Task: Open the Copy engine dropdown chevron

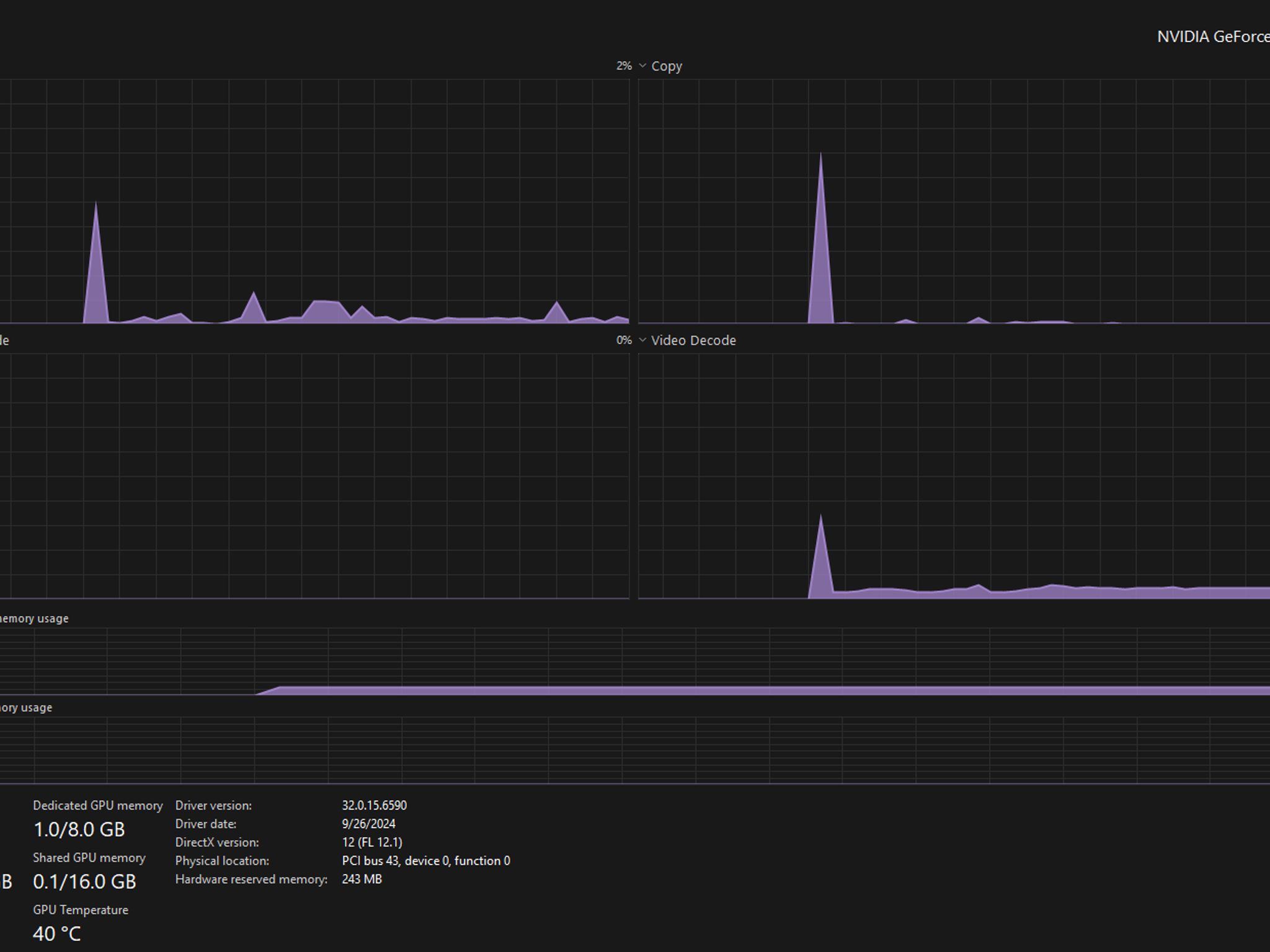Action: [x=642, y=66]
